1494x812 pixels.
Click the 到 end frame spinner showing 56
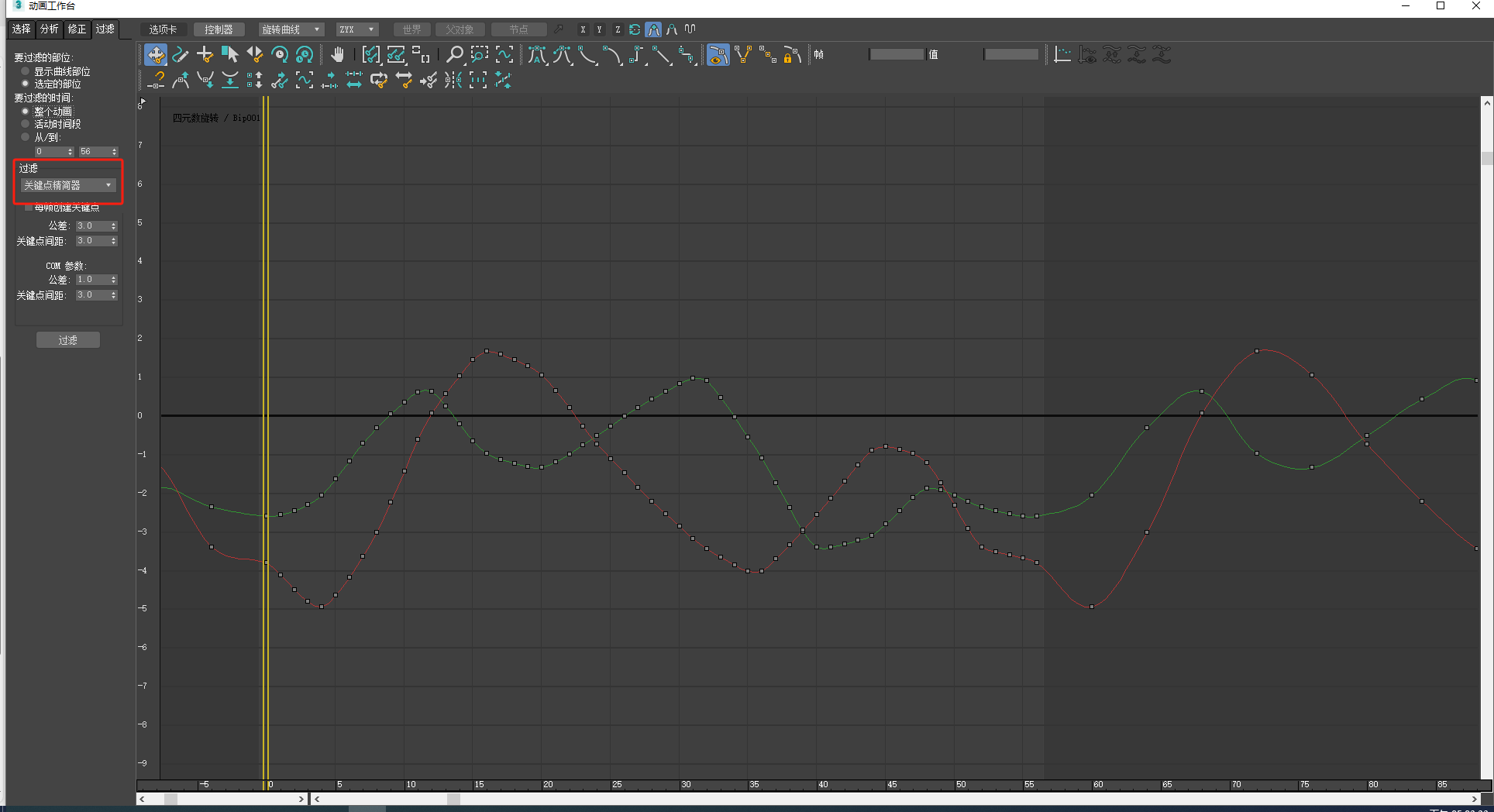pyautogui.click(x=98, y=152)
